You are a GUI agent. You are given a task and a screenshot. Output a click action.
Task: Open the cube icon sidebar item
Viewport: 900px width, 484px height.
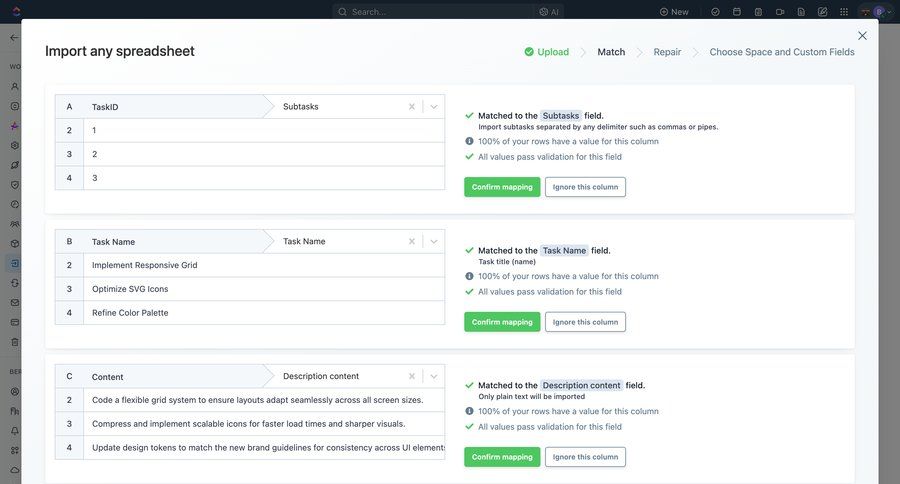click(x=15, y=243)
